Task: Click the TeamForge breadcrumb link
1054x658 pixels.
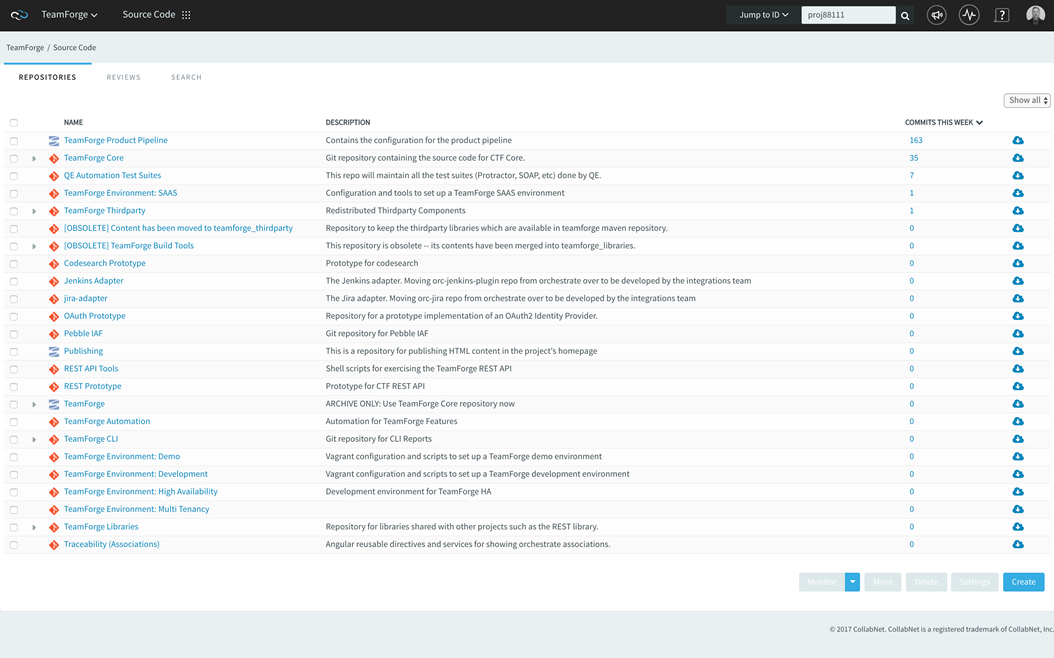Action: pyautogui.click(x=25, y=48)
